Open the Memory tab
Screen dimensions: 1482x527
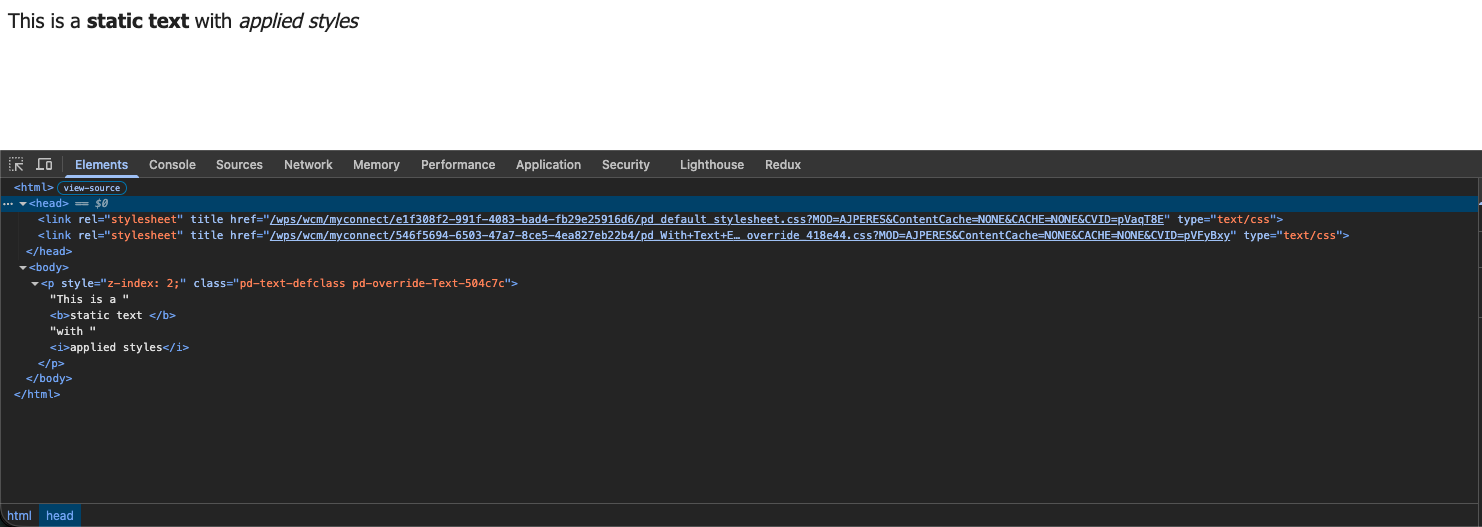pyautogui.click(x=376, y=164)
